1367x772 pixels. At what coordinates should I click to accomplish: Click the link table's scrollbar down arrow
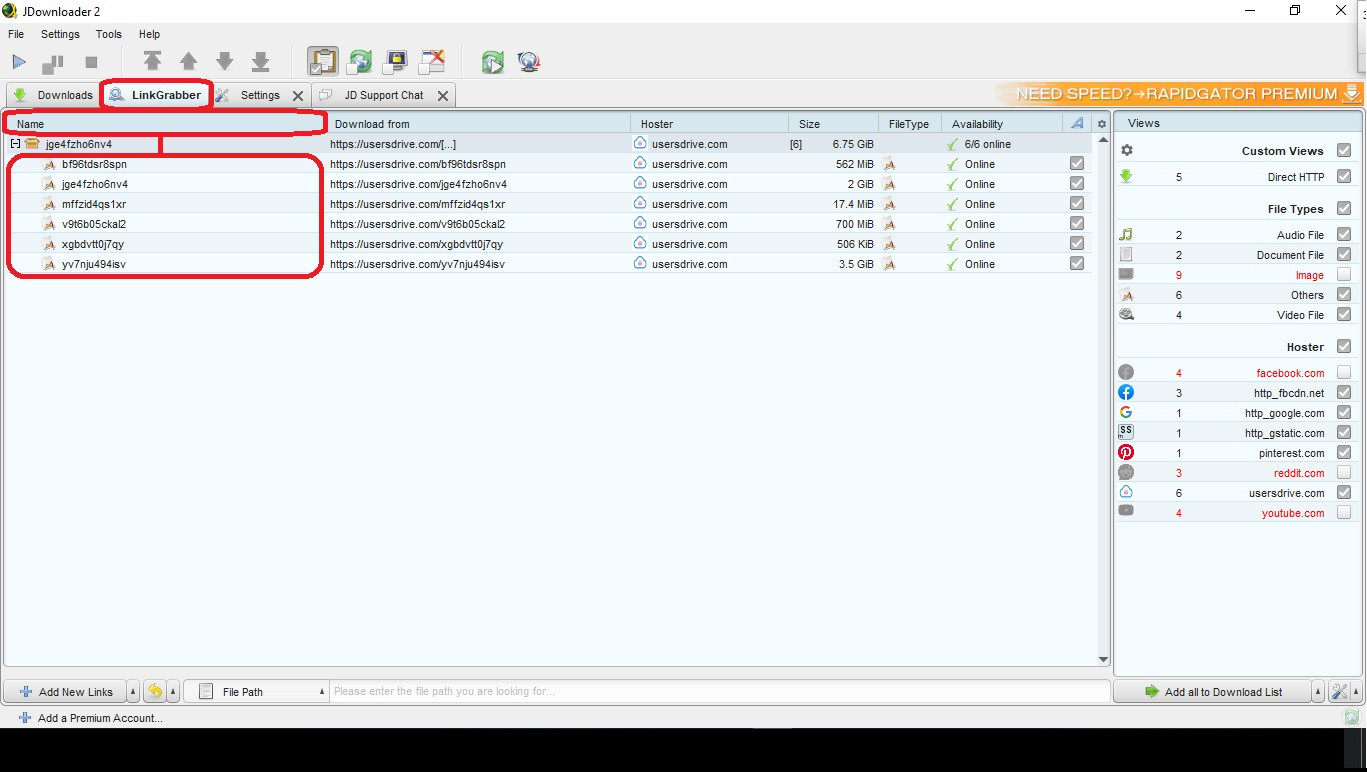(x=1103, y=659)
